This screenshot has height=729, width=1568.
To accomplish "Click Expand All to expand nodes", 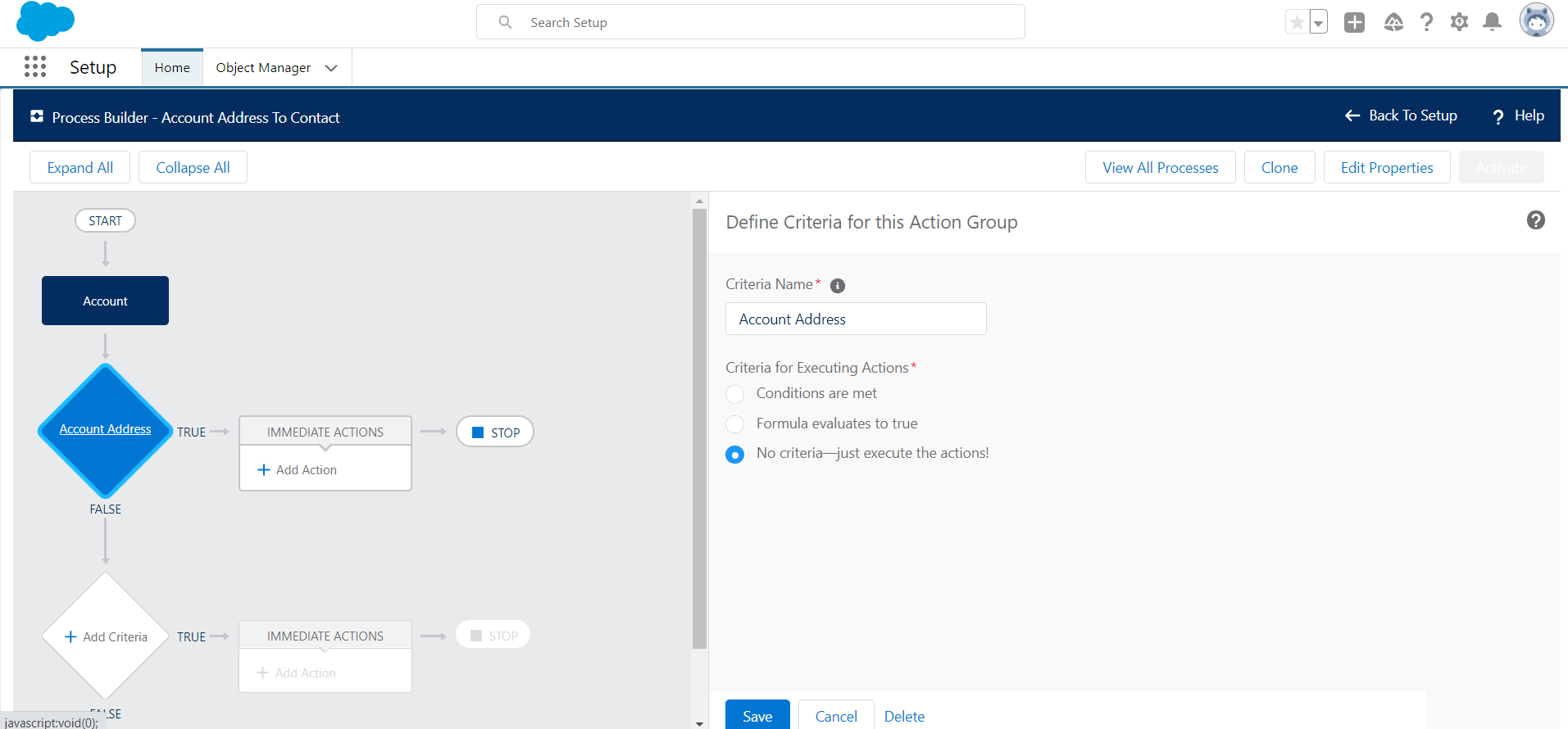I will (x=80, y=168).
